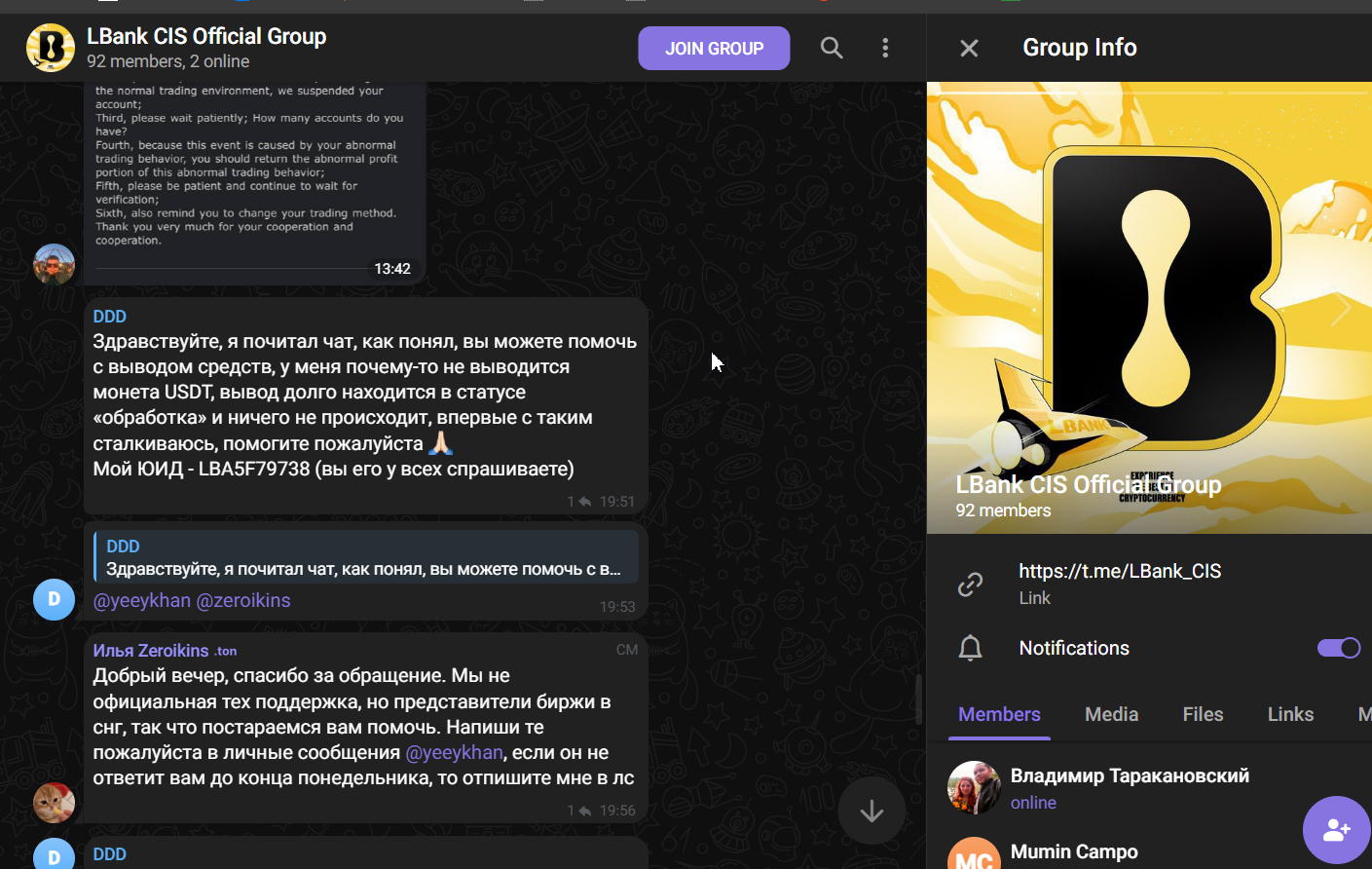Click the JOIN GROUP button

tap(714, 48)
